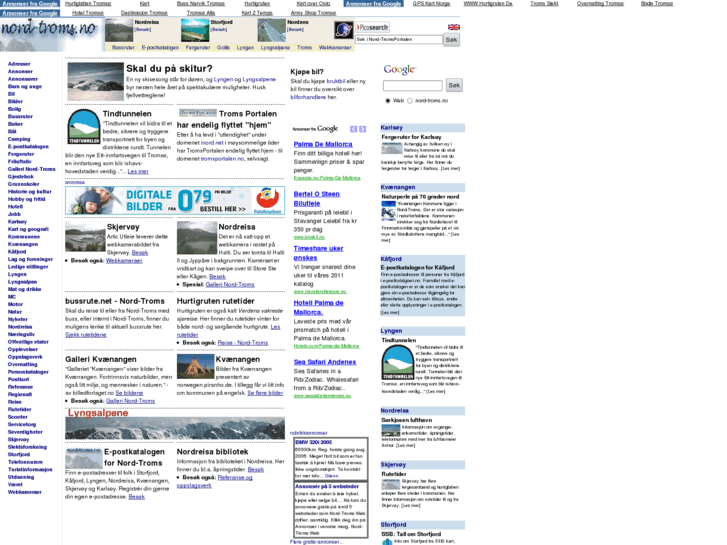
Task: Click the Les mer link under Tindtunnelen article
Action: tap(138, 172)
